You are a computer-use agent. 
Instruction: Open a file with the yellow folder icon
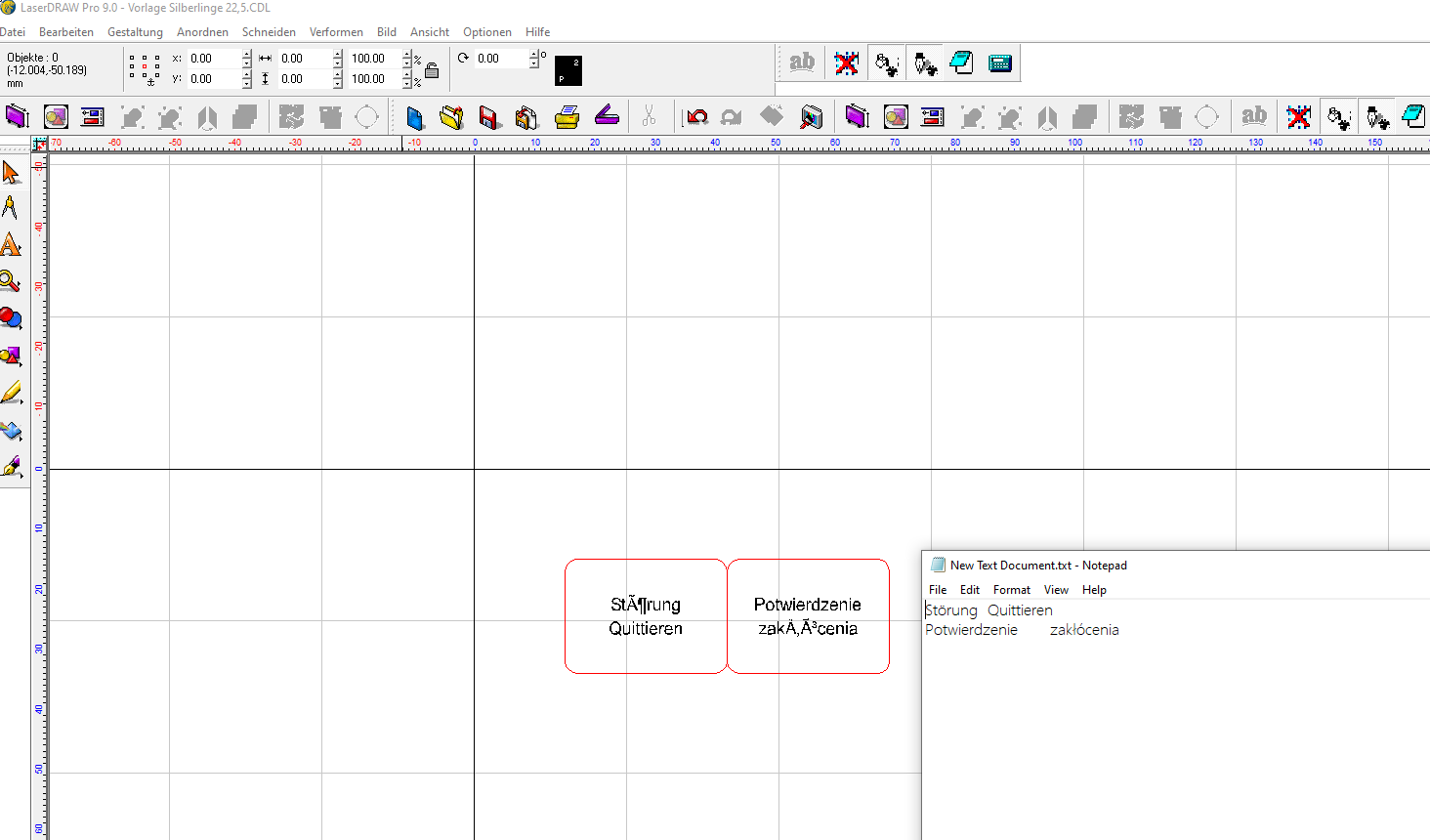(x=451, y=118)
